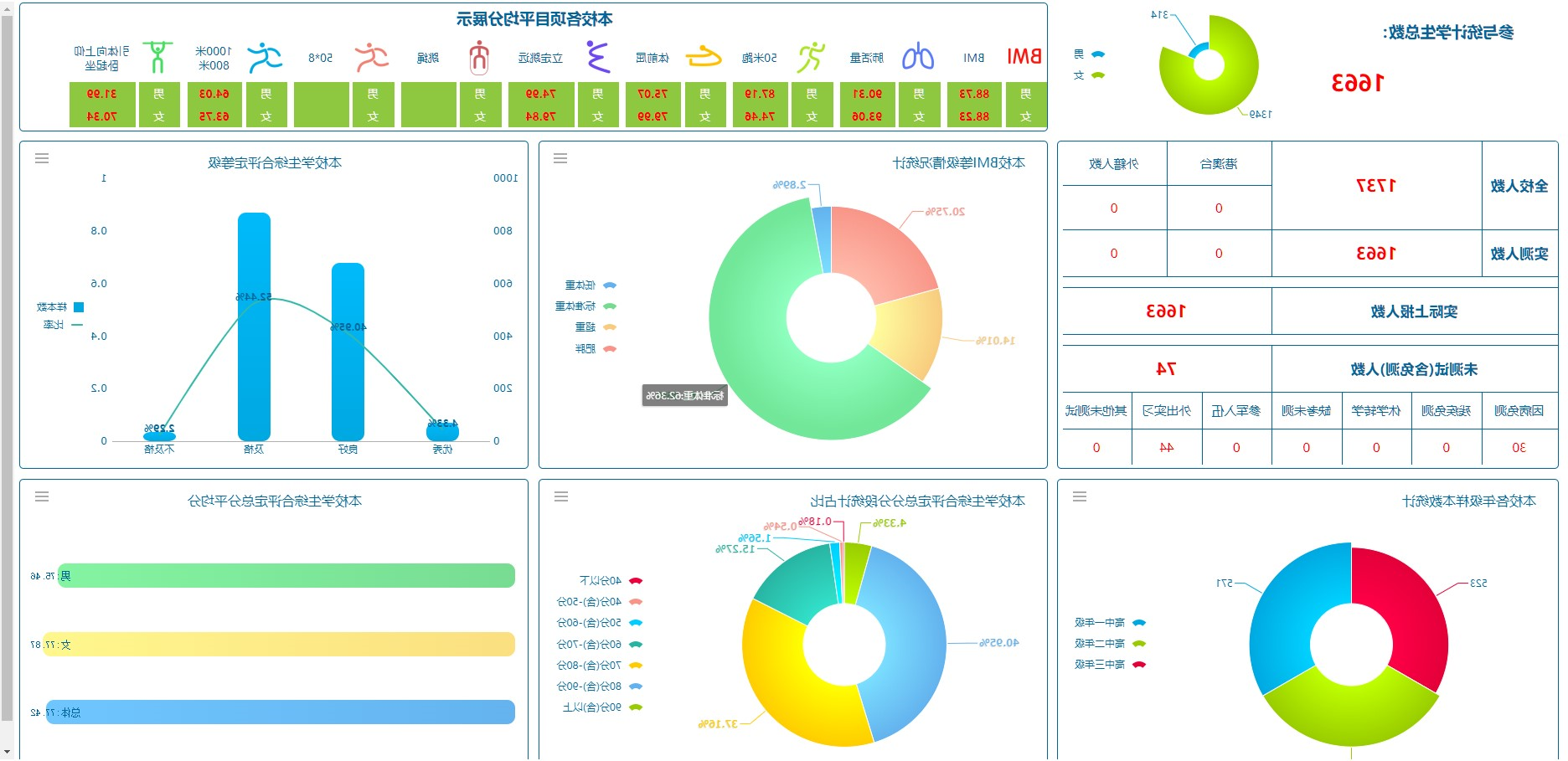Click the purple 立定跳远 jump icon
Image resolution: width=1568 pixels, height=761 pixels.
click(597, 57)
